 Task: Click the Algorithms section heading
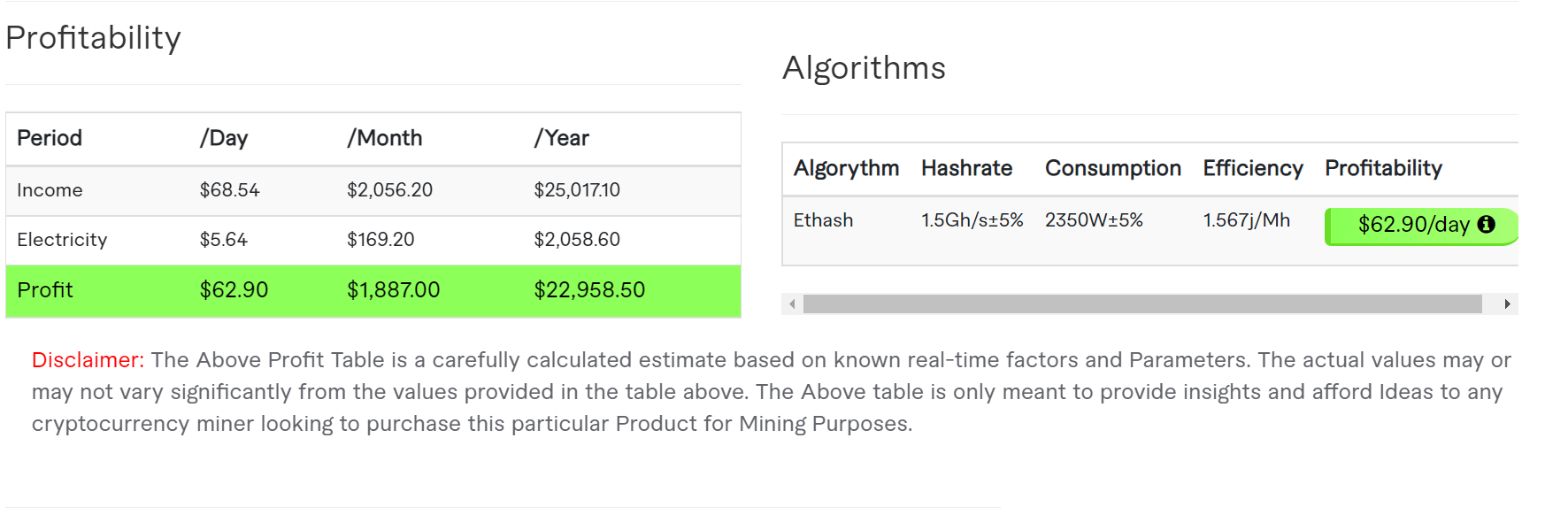pyautogui.click(x=864, y=68)
